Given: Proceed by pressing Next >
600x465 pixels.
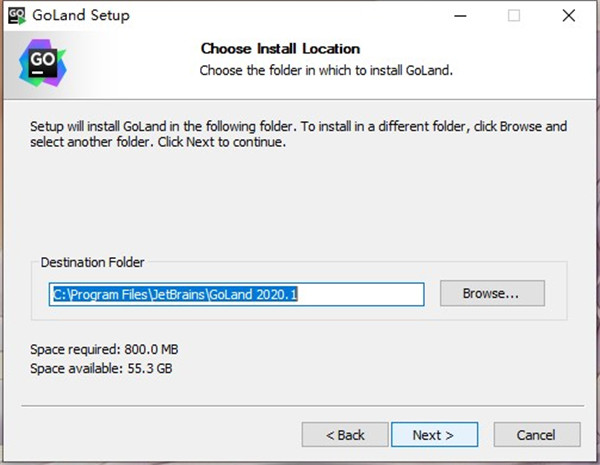Looking at the screenshot, I should point(433,435).
